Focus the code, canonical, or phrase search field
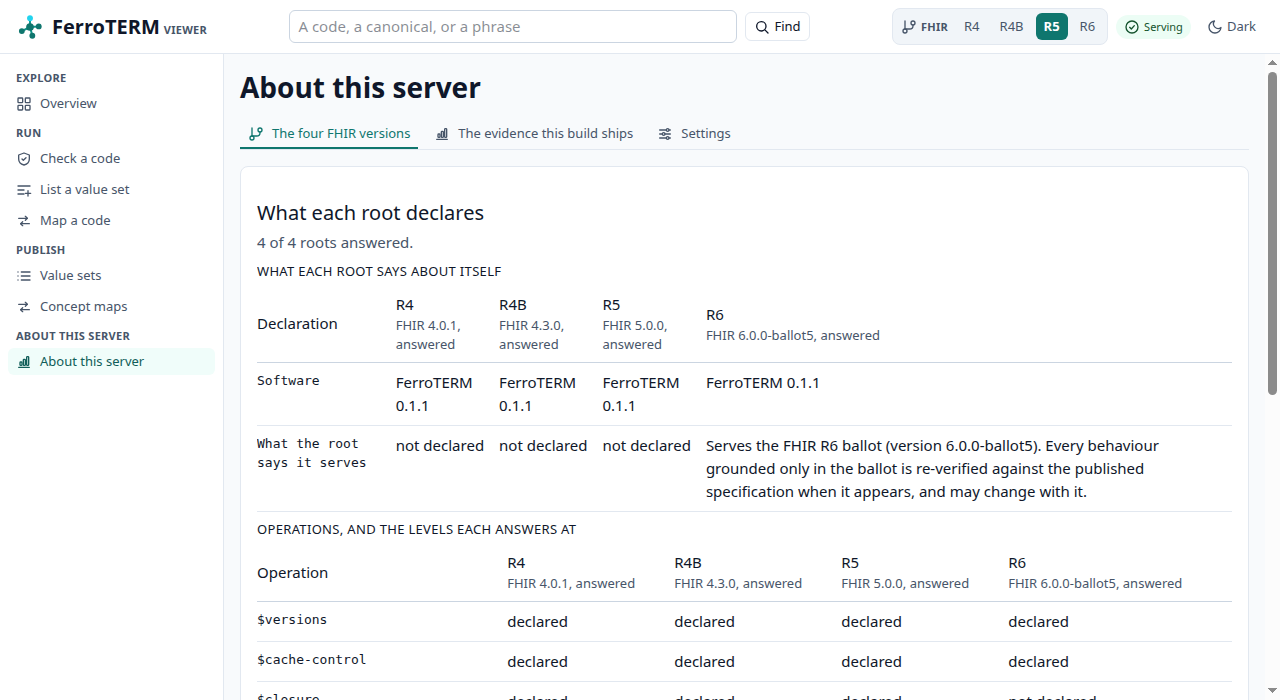 (x=513, y=27)
